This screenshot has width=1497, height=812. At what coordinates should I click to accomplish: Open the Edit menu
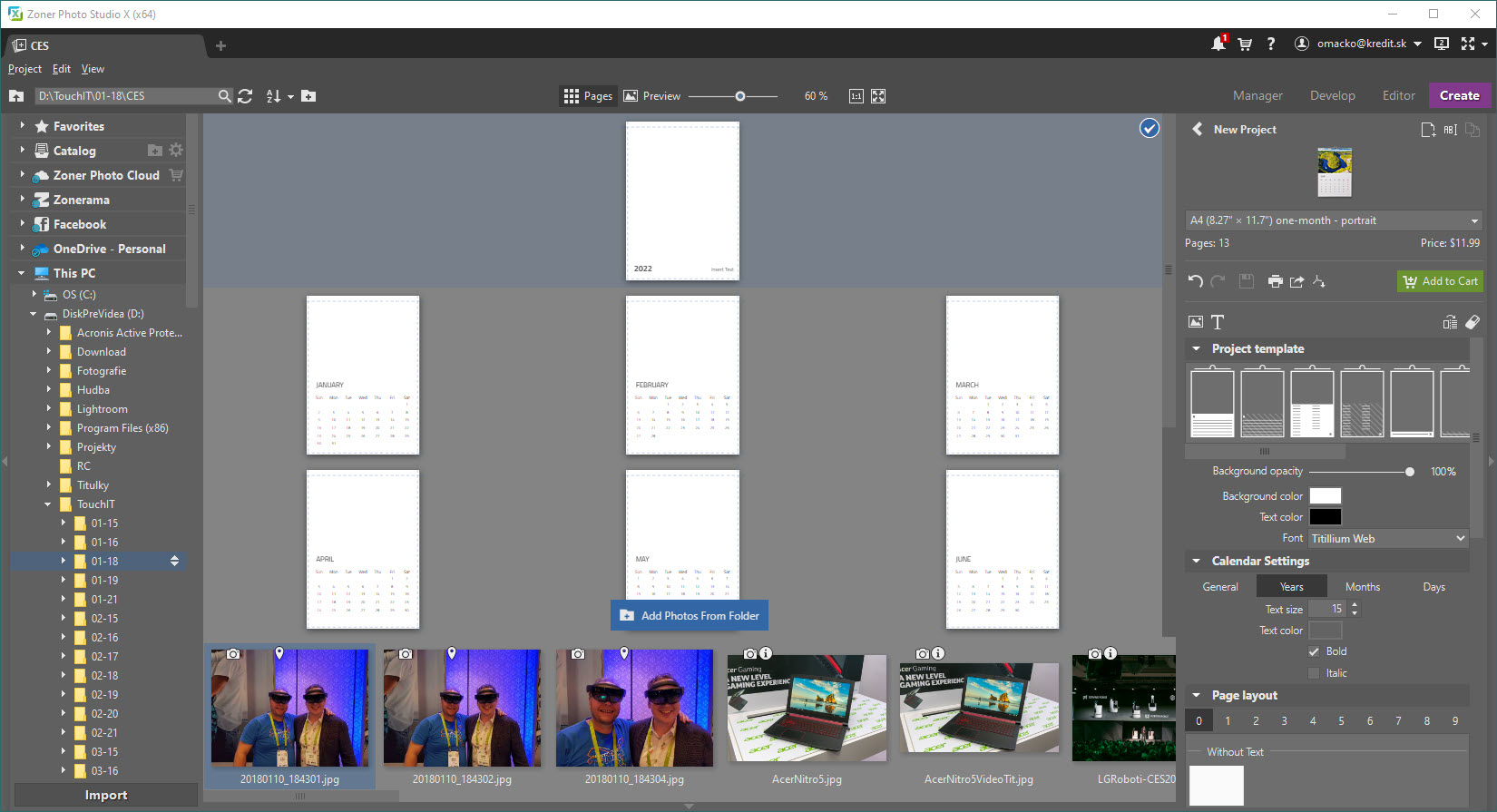point(61,69)
